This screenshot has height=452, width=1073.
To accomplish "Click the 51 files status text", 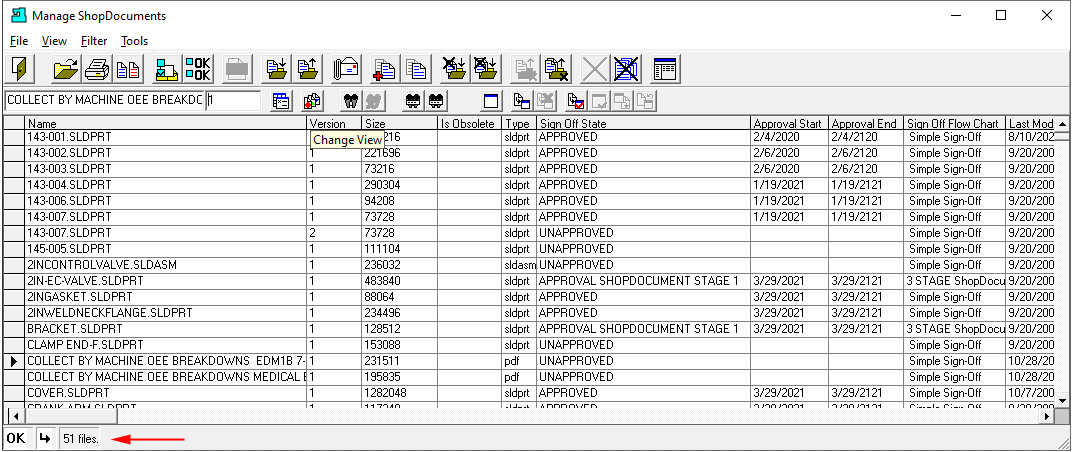I will [81, 439].
